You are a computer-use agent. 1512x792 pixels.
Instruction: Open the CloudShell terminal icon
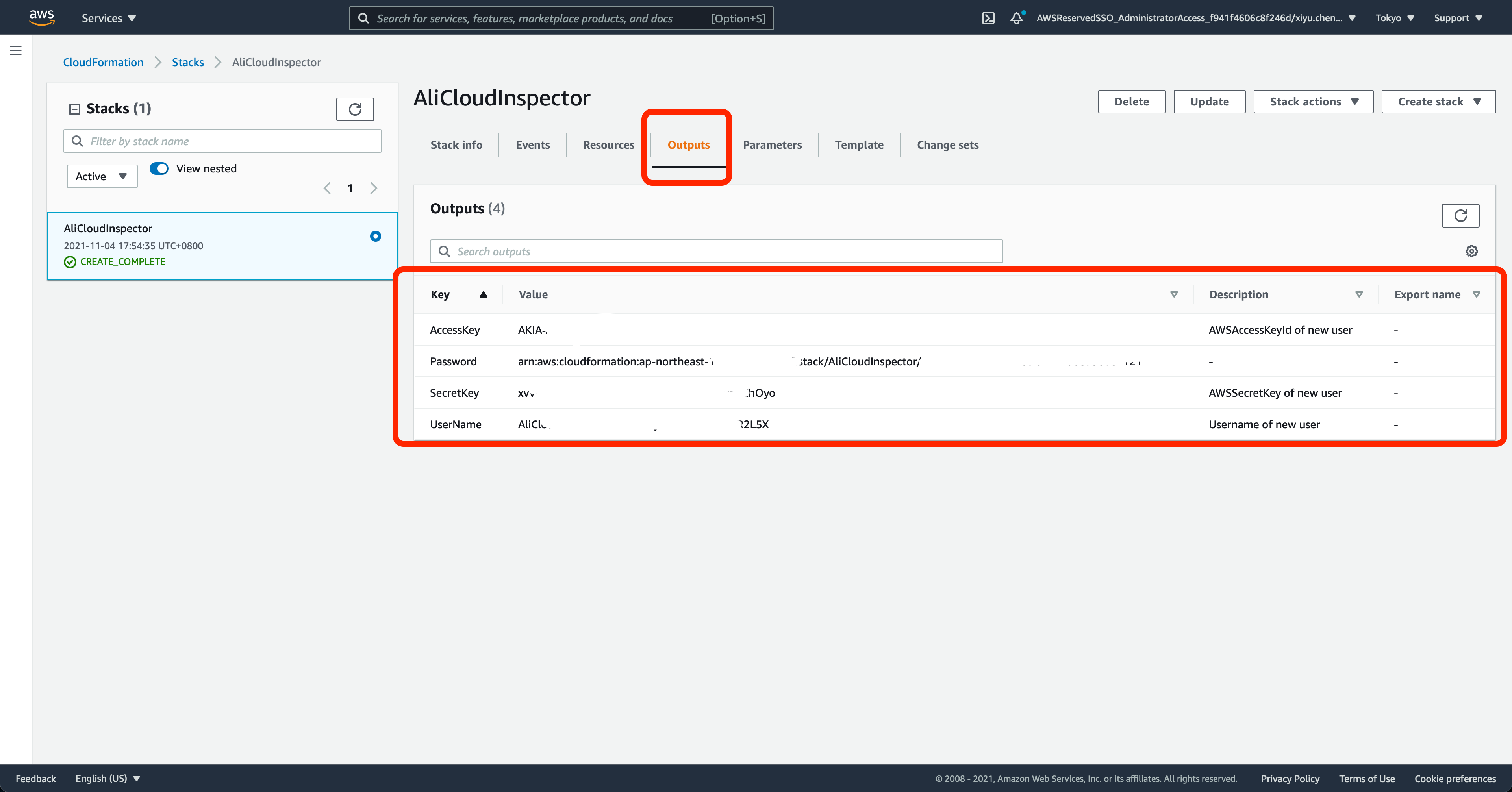coord(988,18)
